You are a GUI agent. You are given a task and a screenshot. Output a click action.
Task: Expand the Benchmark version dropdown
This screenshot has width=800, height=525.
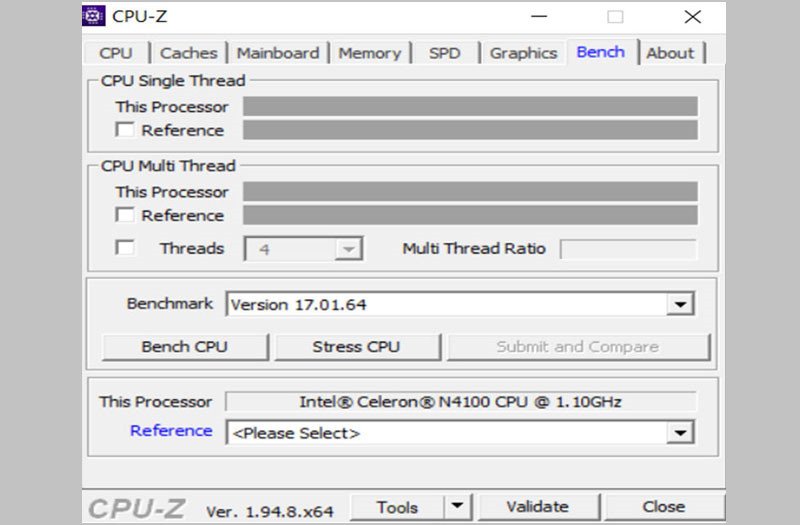(x=680, y=305)
